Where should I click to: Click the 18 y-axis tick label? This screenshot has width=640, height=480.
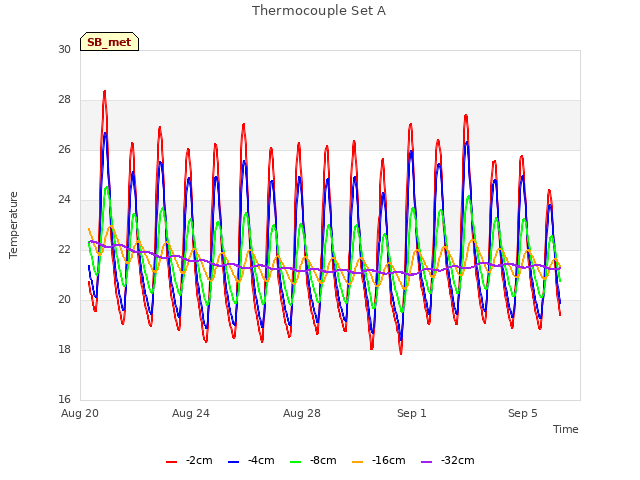point(64,349)
